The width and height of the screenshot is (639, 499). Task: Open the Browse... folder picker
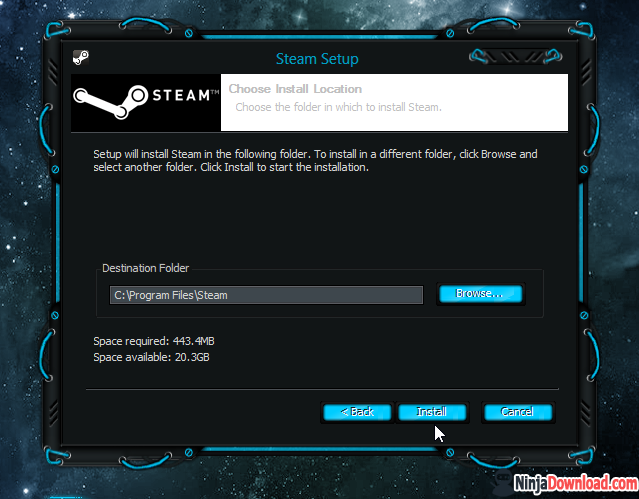(x=480, y=294)
